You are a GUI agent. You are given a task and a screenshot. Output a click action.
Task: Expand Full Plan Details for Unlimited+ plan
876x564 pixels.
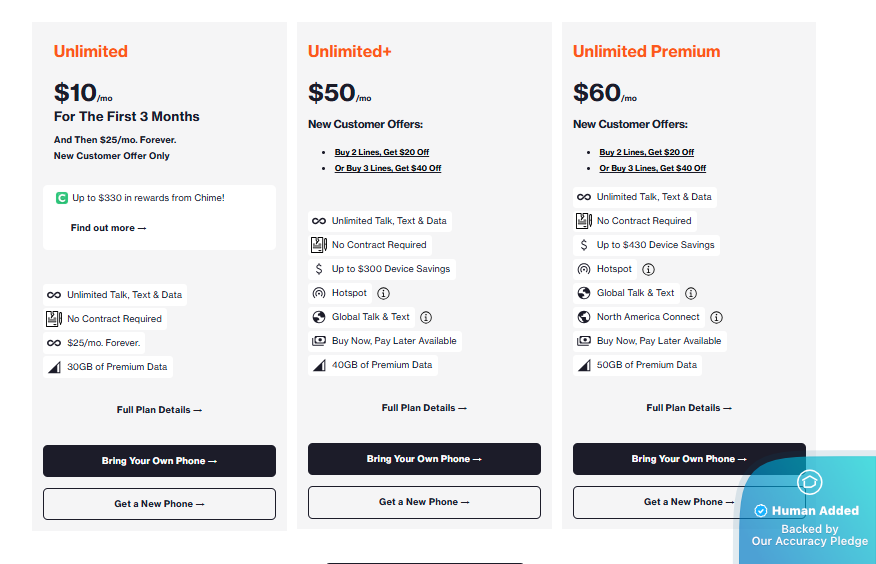click(424, 408)
